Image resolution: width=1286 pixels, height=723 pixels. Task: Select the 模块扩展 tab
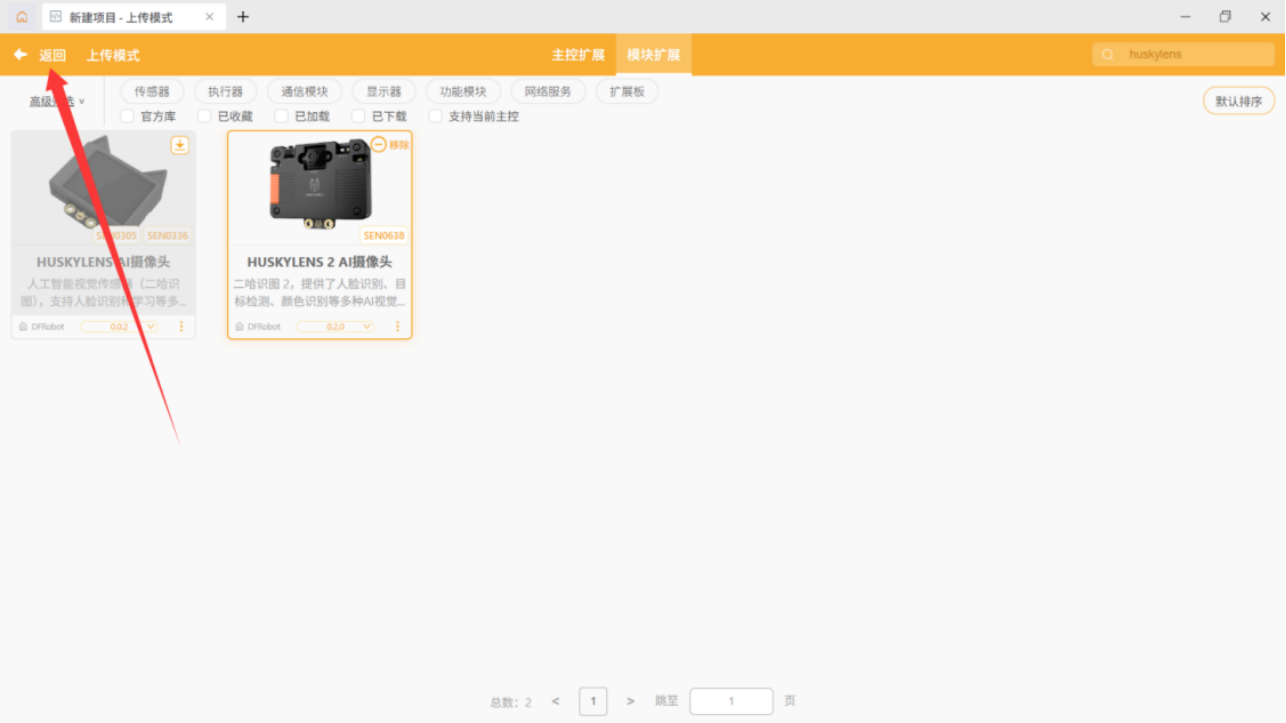point(653,55)
